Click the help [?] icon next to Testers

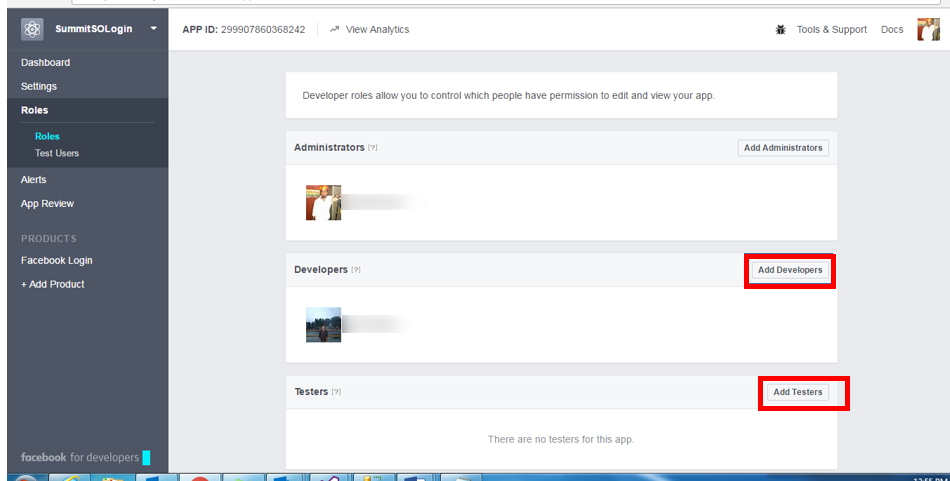click(336, 392)
